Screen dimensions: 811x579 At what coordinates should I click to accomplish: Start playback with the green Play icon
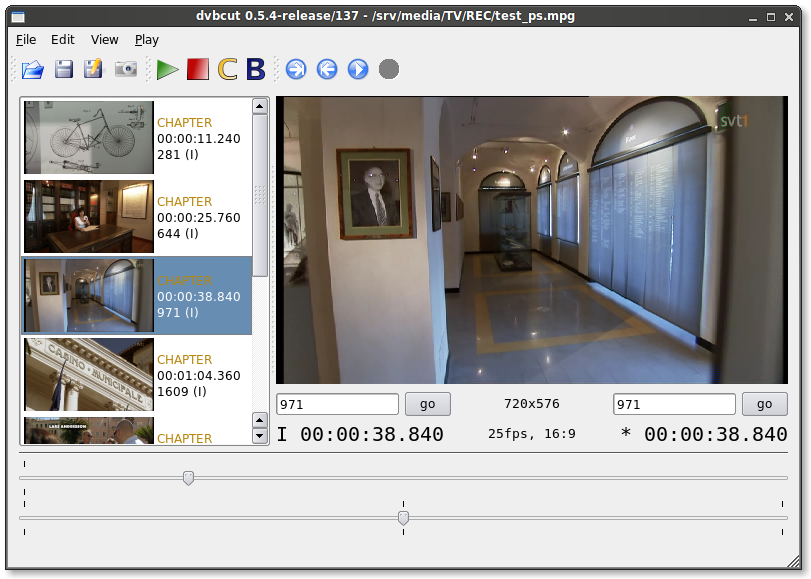click(x=167, y=69)
